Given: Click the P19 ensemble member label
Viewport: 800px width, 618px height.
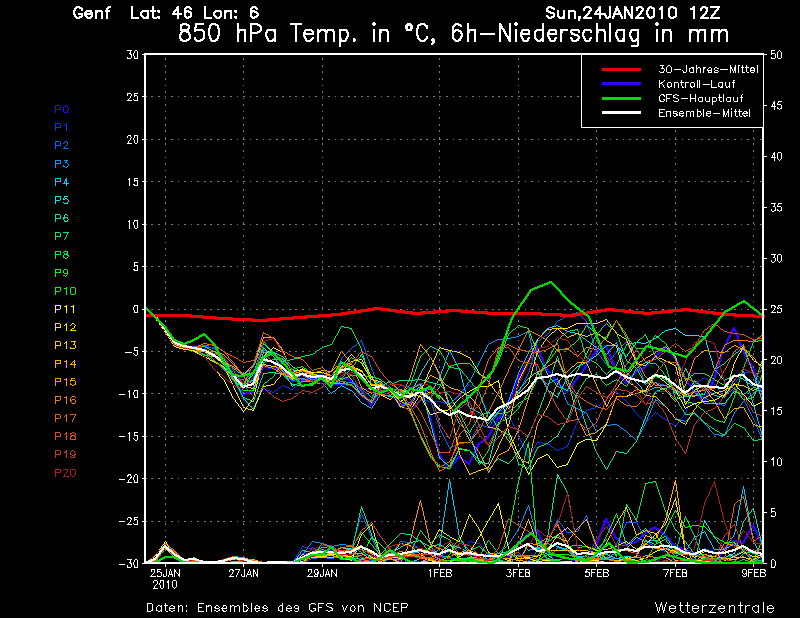Looking at the screenshot, I should pyautogui.click(x=65, y=454).
